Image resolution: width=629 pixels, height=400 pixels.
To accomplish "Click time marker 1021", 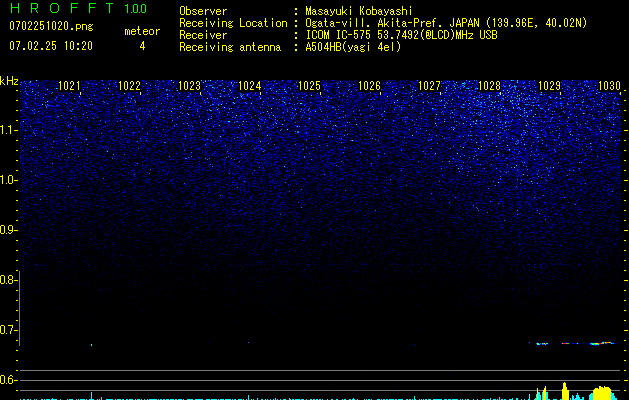I will 69,86.
